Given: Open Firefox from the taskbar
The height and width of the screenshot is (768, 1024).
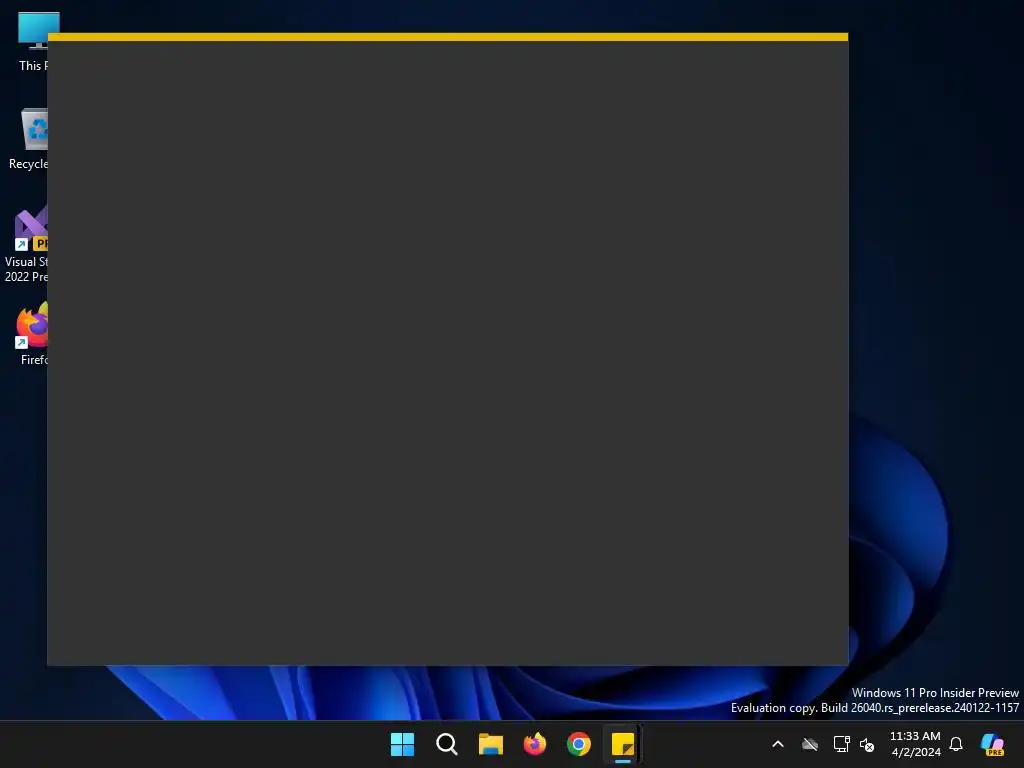Looking at the screenshot, I should pos(535,744).
